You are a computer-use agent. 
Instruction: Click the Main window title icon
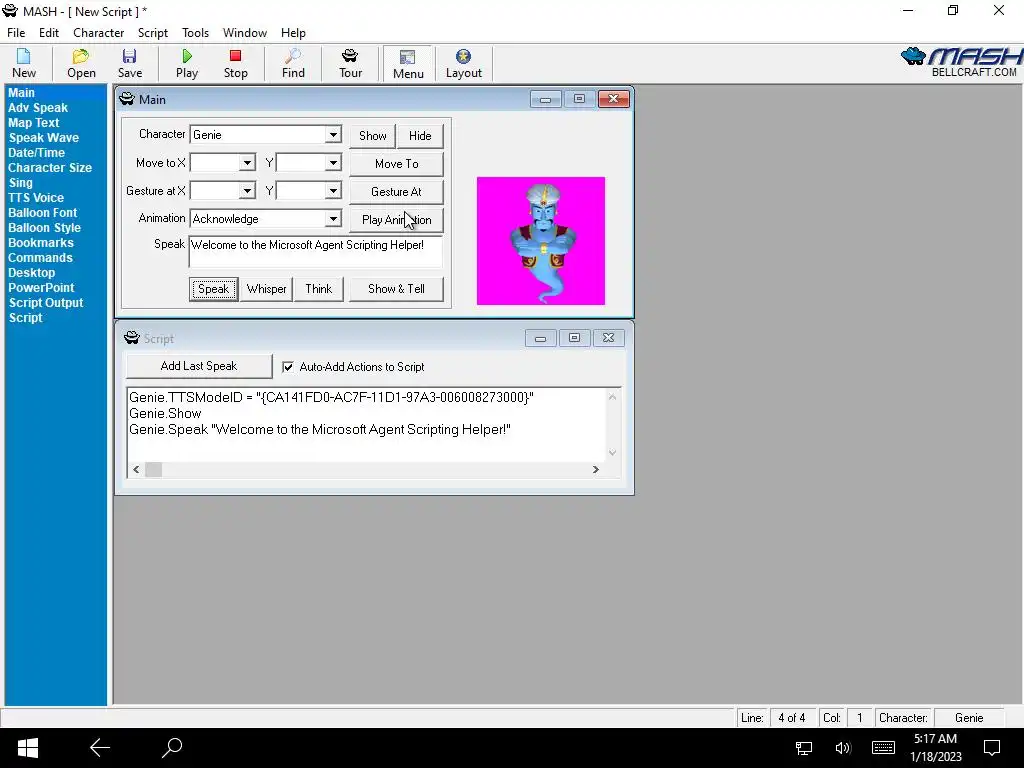click(x=127, y=99)
